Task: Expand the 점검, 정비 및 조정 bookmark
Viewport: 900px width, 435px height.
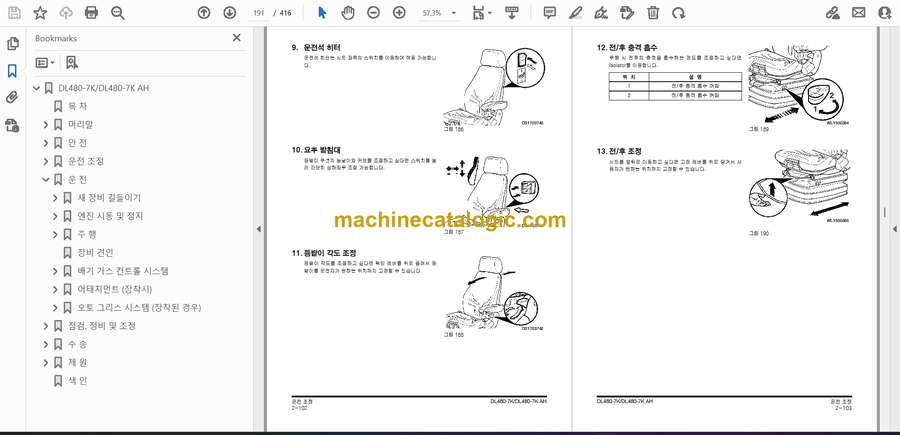Action: click(46, 326)
